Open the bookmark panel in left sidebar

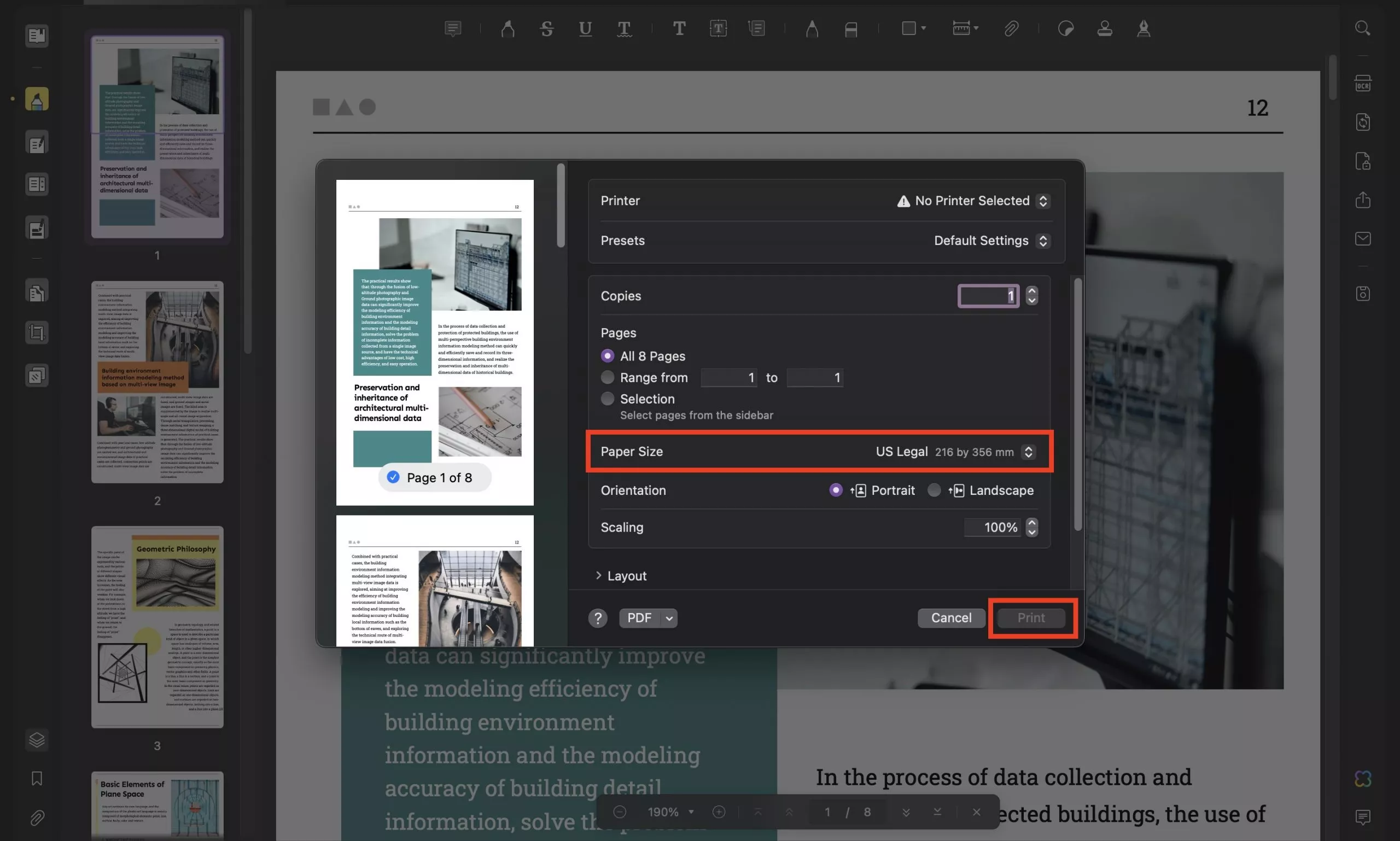[37, 778]
